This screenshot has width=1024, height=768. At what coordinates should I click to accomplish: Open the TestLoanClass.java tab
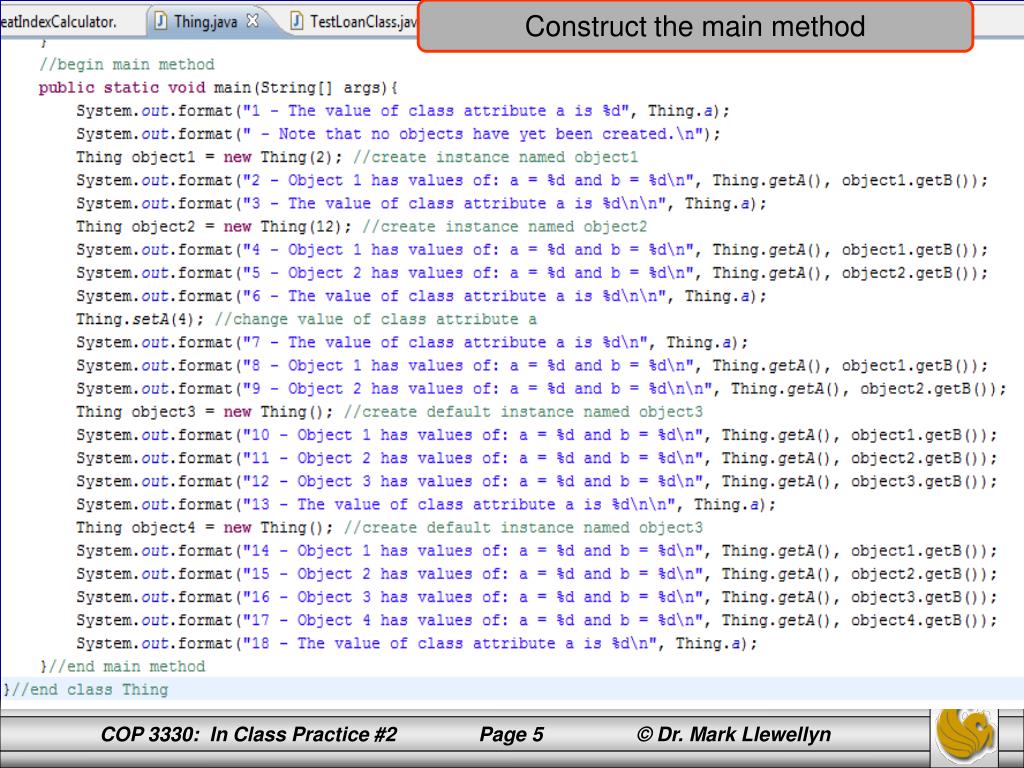[353, 22]
